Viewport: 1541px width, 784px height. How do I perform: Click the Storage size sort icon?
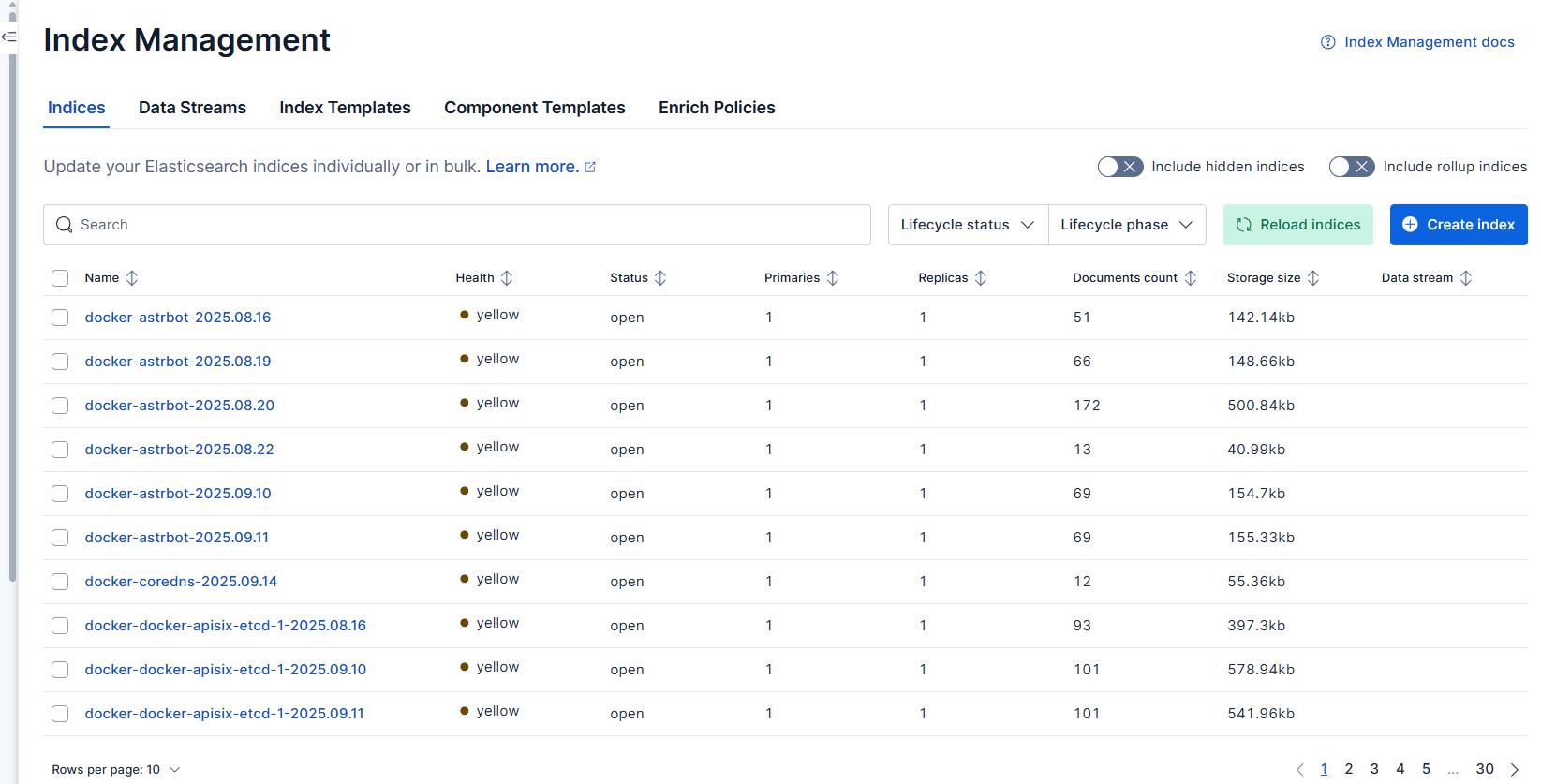tap(1313, 278)
